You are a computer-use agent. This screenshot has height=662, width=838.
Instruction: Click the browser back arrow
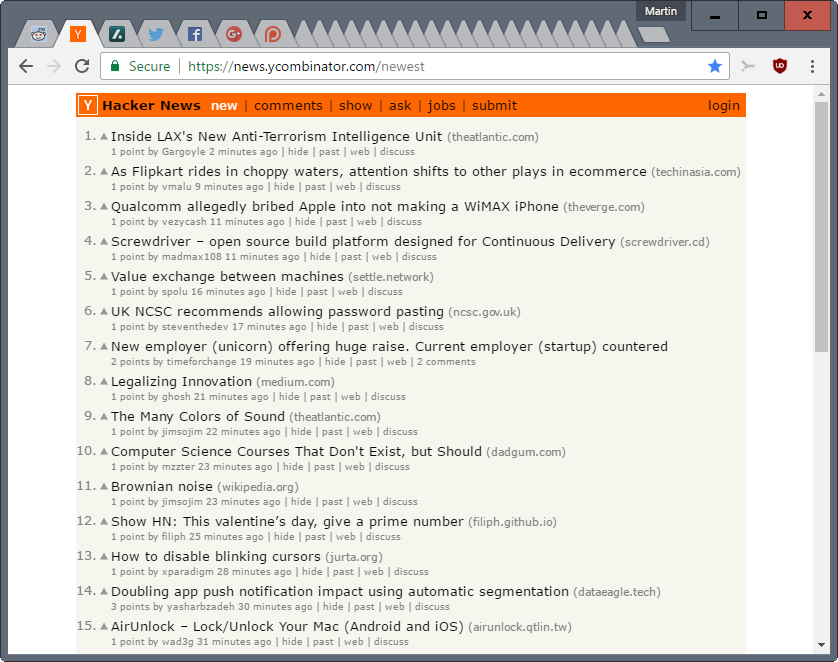pos(26,66)
